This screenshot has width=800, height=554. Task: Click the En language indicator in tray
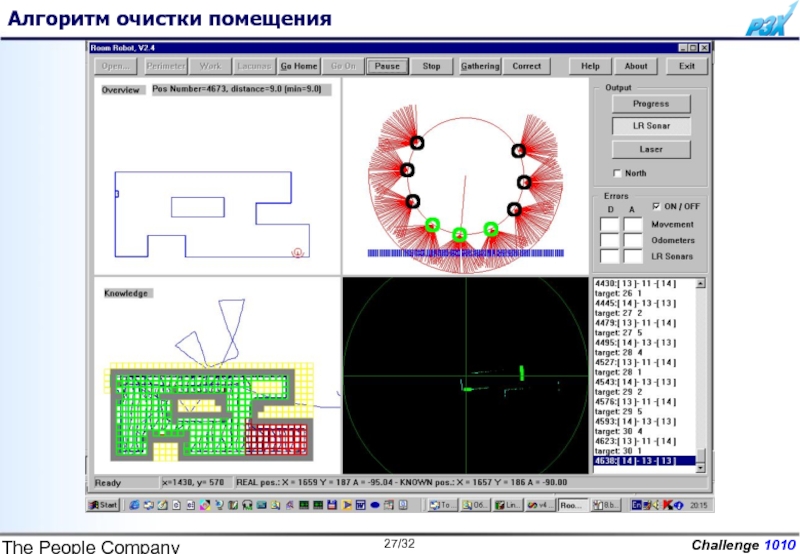click(x=637, y=505)
